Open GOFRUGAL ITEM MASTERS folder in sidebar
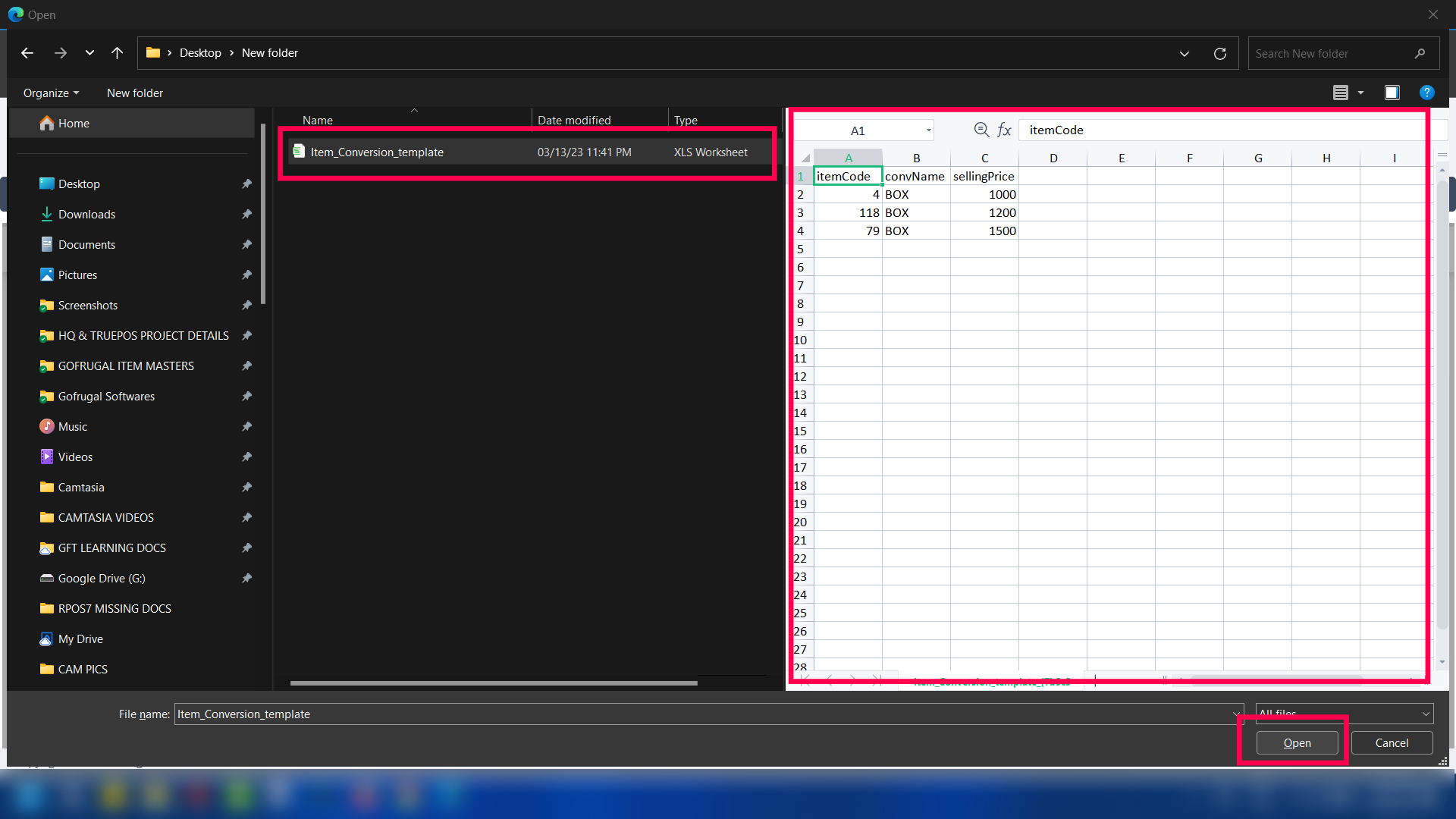The height and width of the screenshot is (819, 1456). click(126, 366)
